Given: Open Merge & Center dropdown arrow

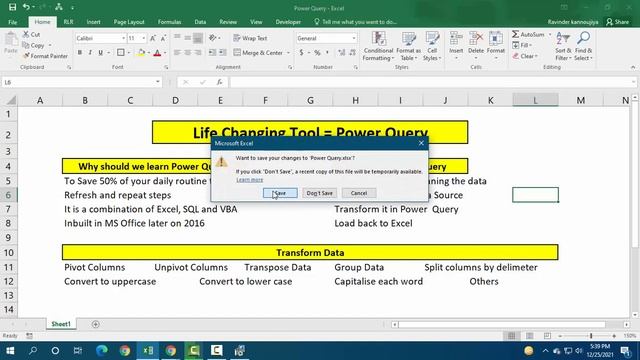Looking at the screenshot, I should [x=289, y=53].
